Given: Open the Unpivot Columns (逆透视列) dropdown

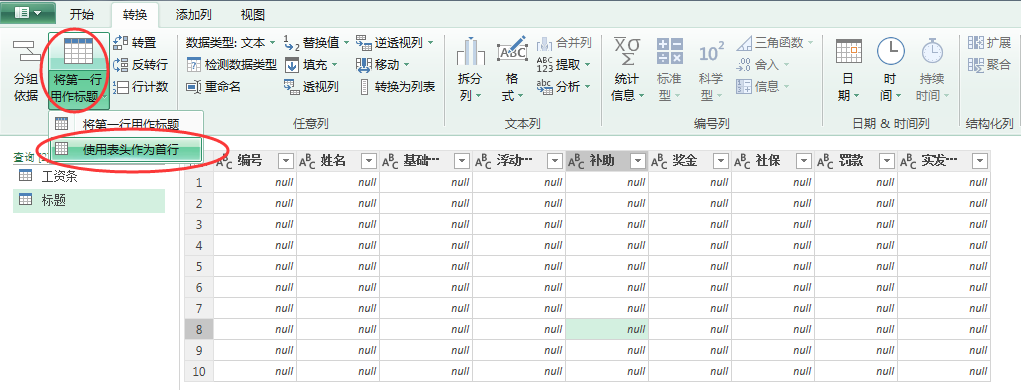Looking at the screenshot, I should pyautogui.click(x=430, y=43).
